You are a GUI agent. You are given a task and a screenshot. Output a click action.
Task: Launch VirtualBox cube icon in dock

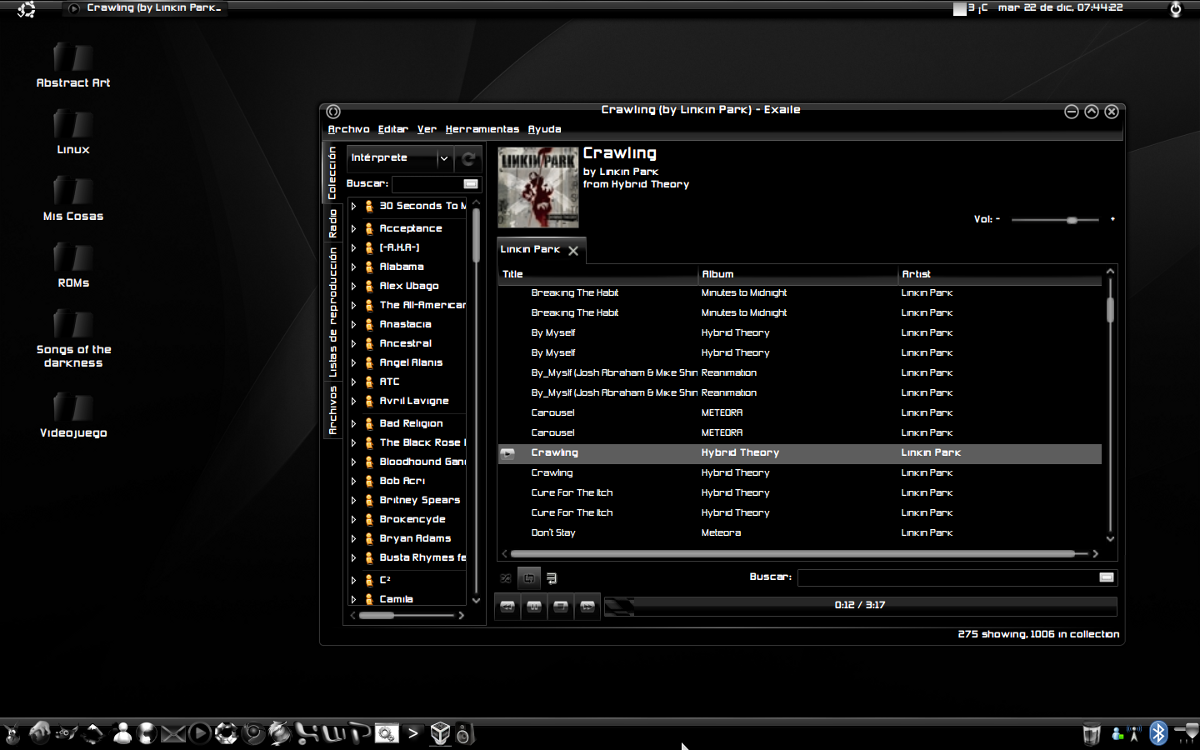point(439,734)
